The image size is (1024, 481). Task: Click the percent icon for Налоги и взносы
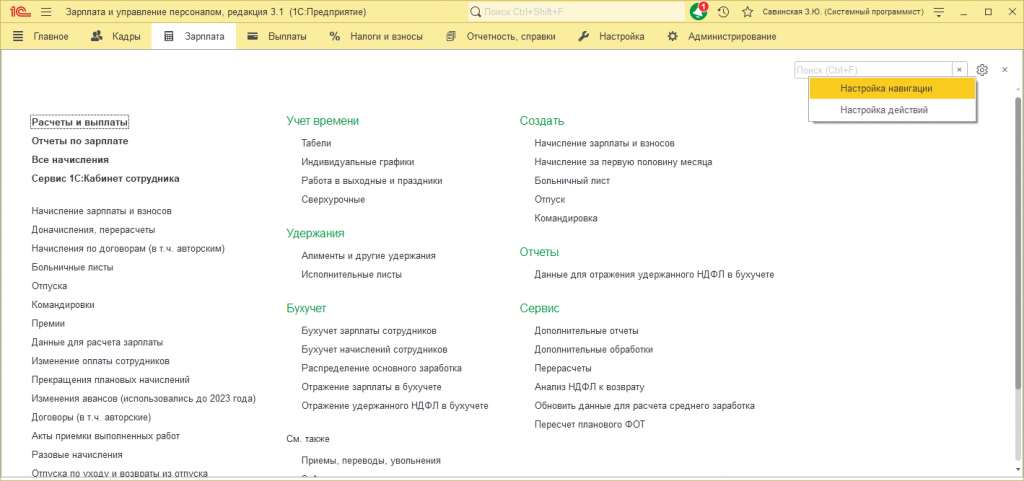point(335,37)
